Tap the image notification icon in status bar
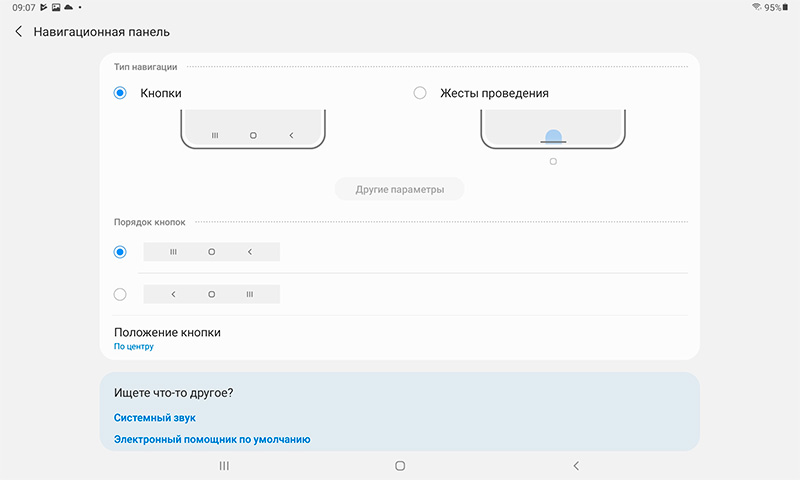This screenshot has width=800, height=480. point(56,7)
